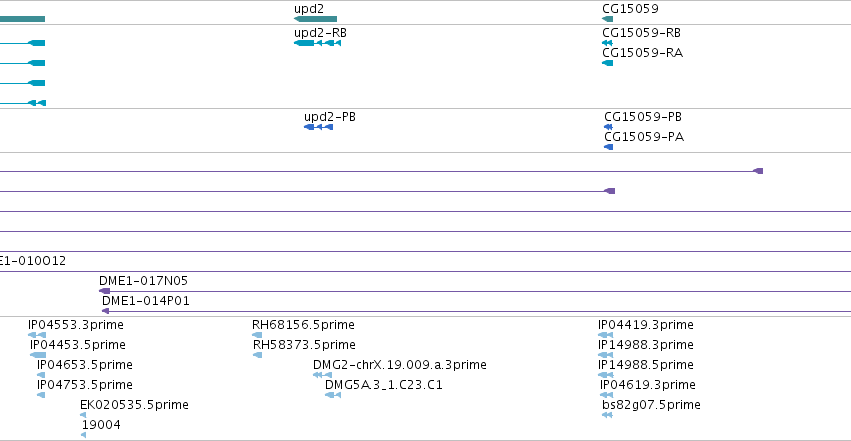The width and height of the screenshot is (851, 441).
Task: Select IP04453.5prime EST label
Action: [x=78, y=345]
